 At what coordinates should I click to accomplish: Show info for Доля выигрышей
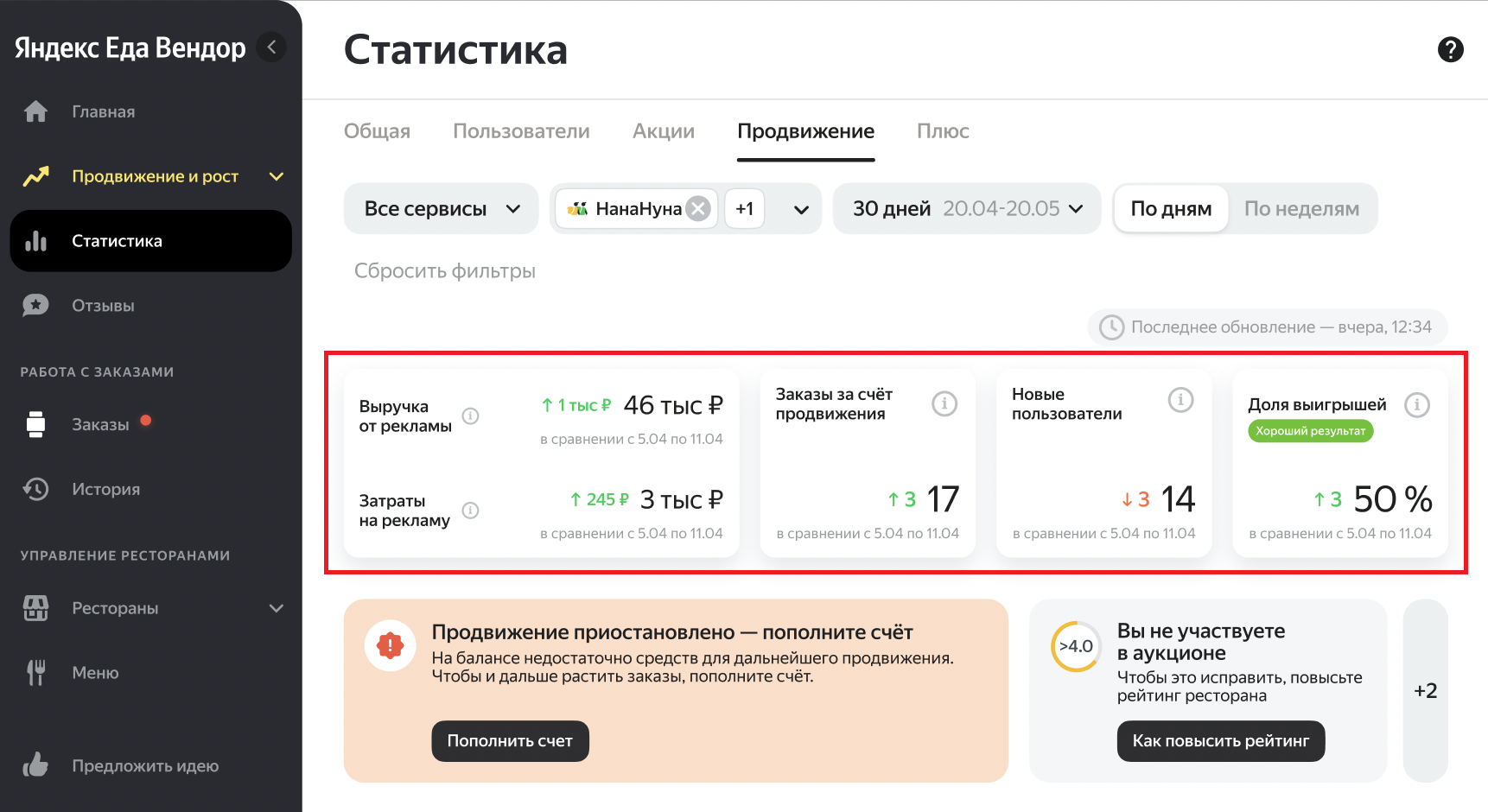click(x=1416, y=404)
